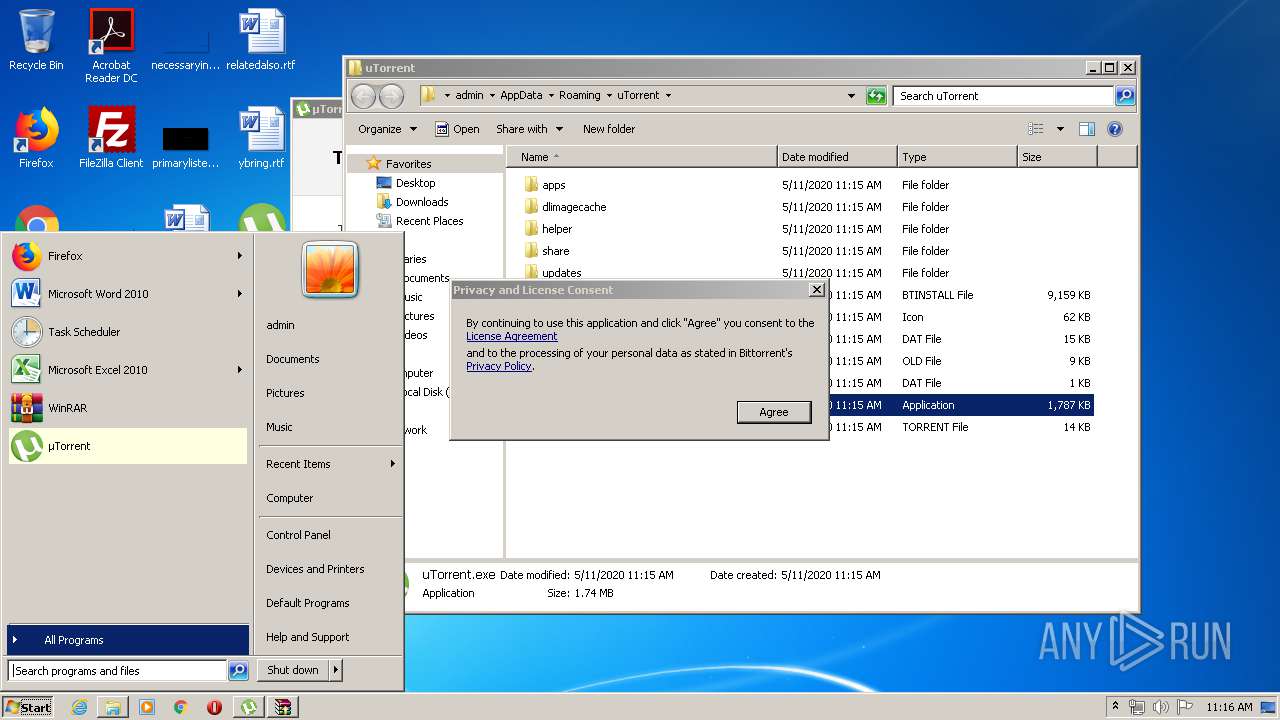The height and width of the screenshot is (720, 1280).
Task: Open Microsoft Excel 2010 from Start menu
Action: coord(128,370)
